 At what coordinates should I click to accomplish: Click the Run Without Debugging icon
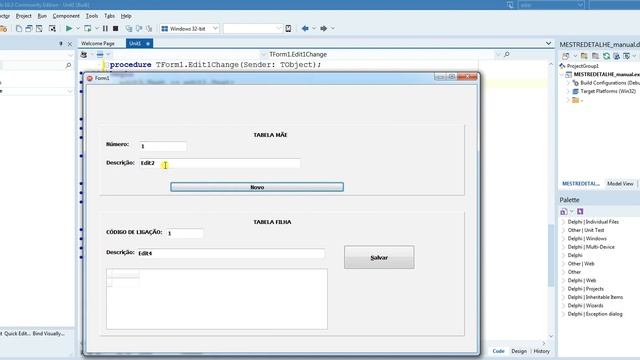pos(87,28)
